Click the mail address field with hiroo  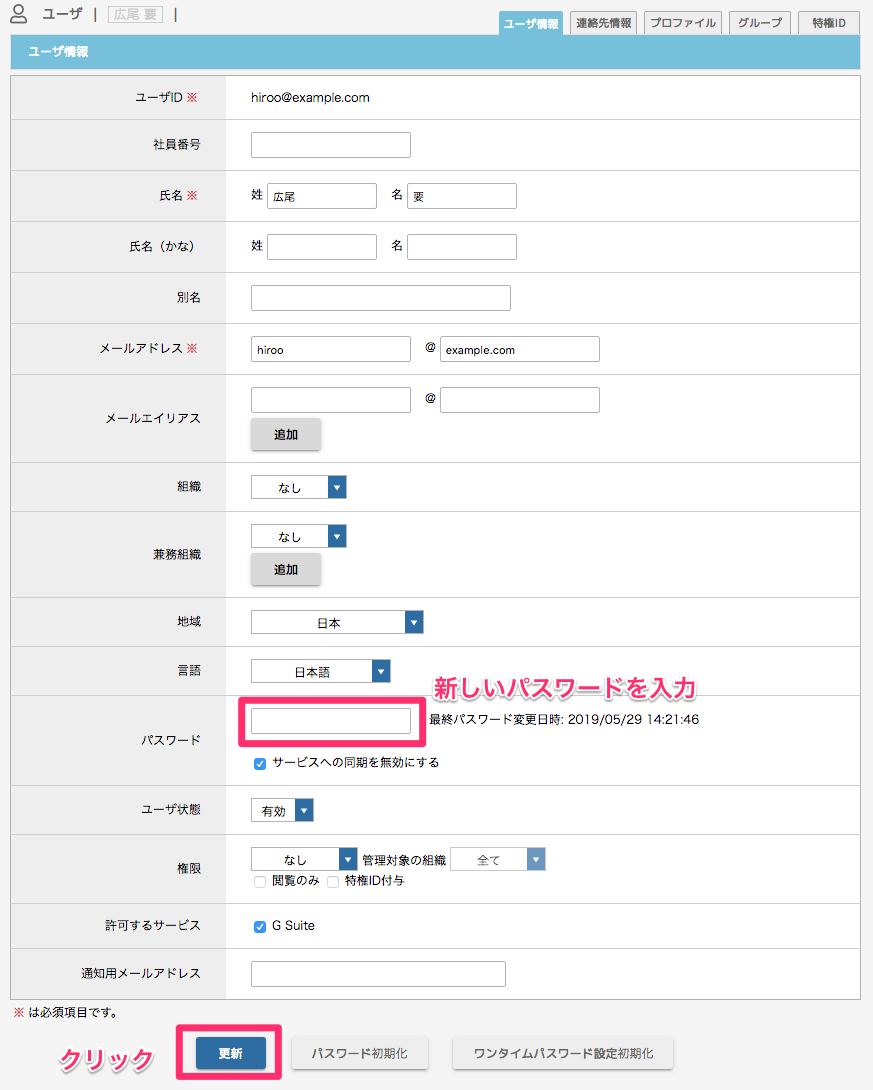[x=331, y=349]
